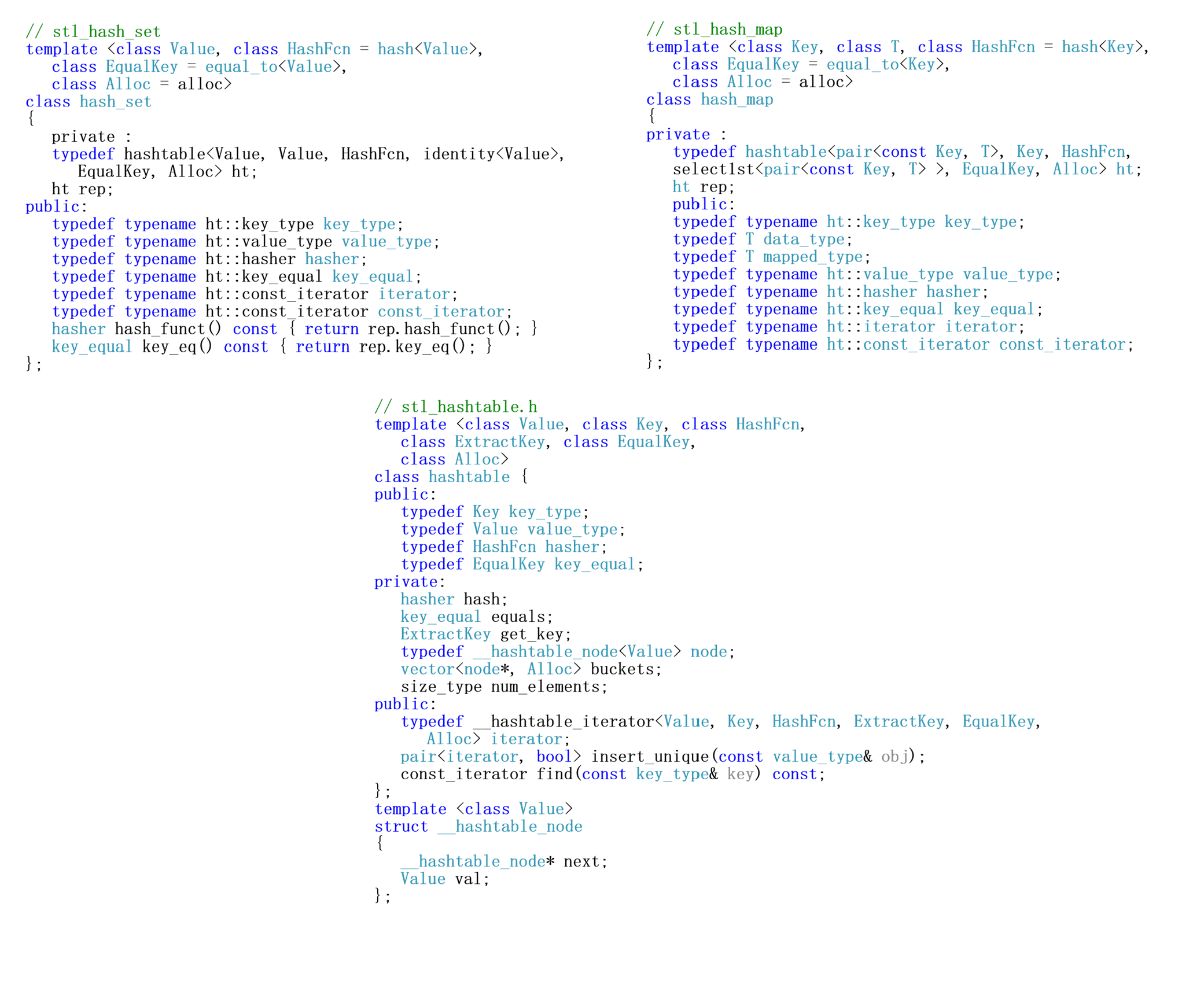Click the hash_map class name
1204x988 pixels.
[x=736, y=99]
